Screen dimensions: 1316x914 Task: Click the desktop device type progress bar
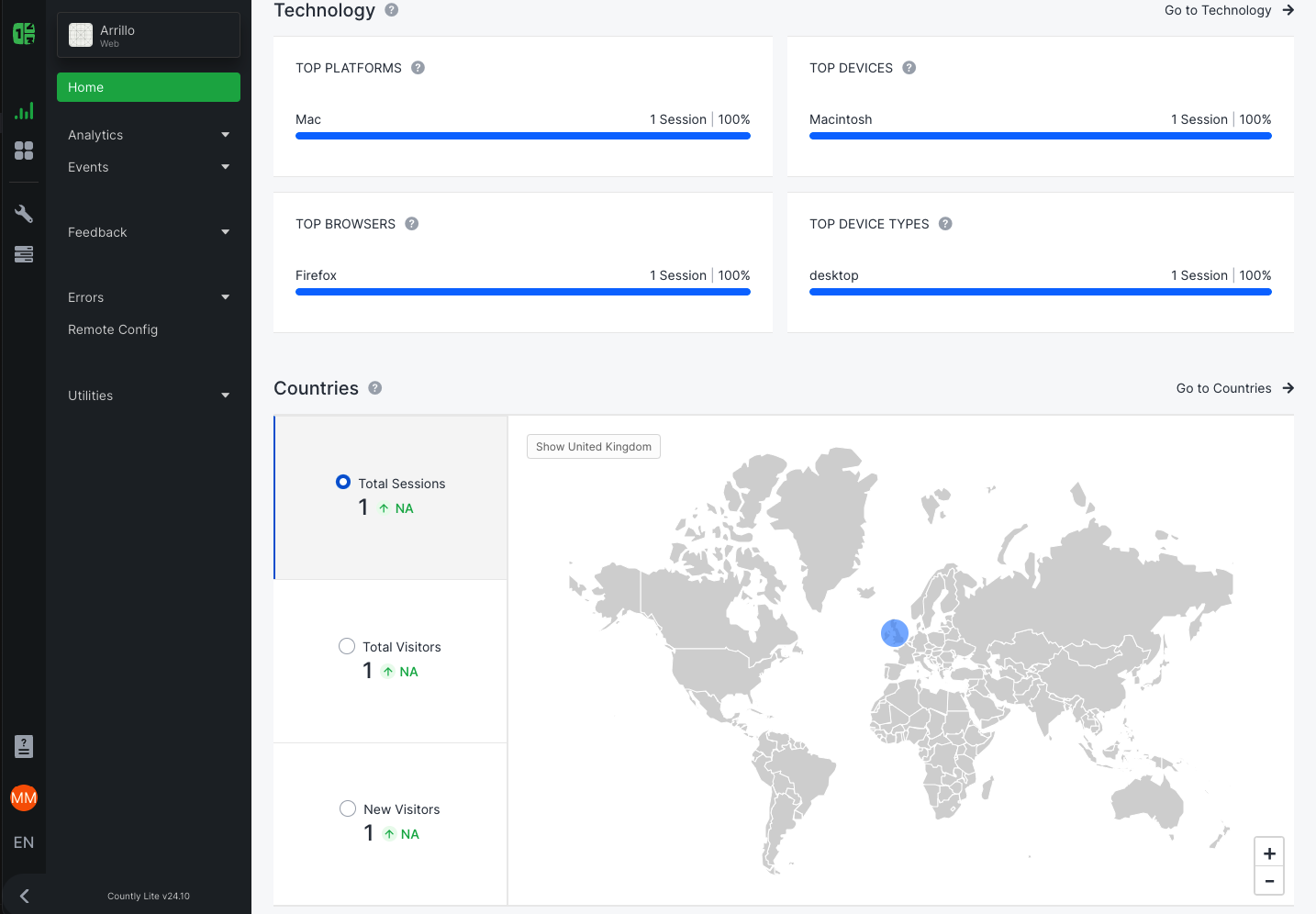1041,292
